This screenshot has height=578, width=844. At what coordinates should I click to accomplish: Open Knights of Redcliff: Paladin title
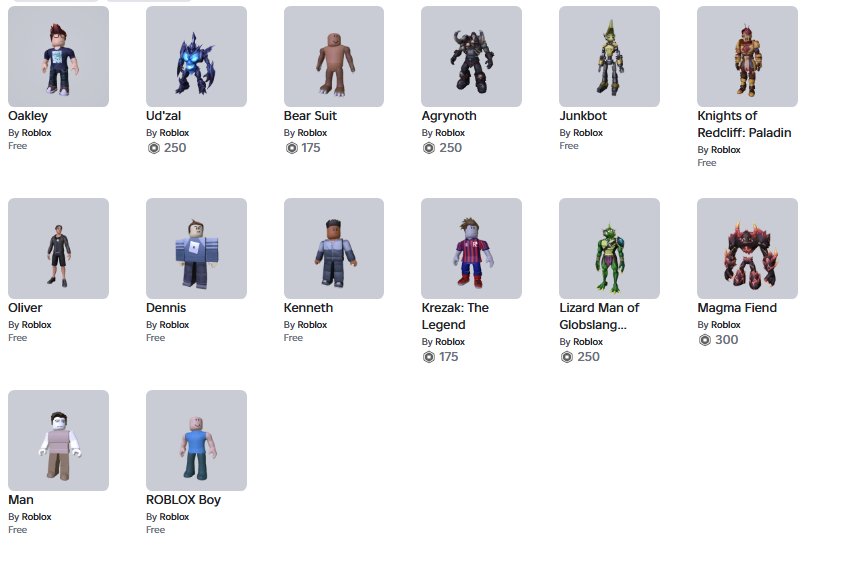pyautogui.click(x=744, y=124)
